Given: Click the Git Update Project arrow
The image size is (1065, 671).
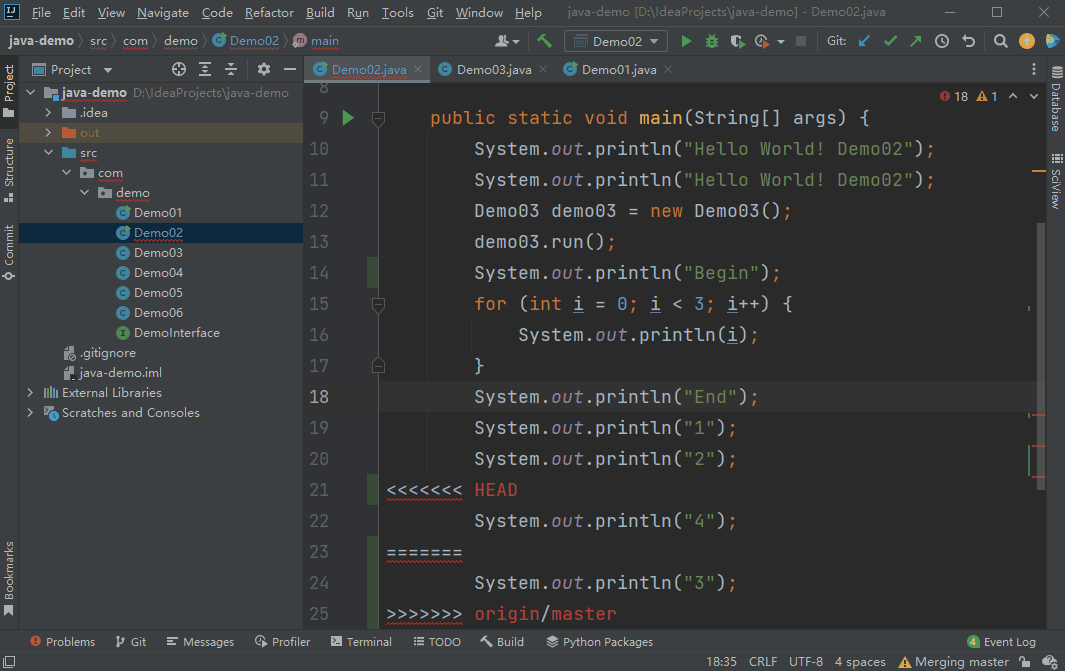Looking at the screenshot, I should [864, 41].
